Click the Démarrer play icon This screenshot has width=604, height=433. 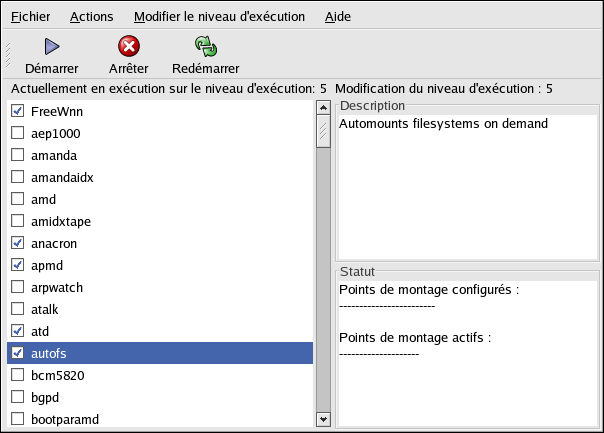(52, 47)
